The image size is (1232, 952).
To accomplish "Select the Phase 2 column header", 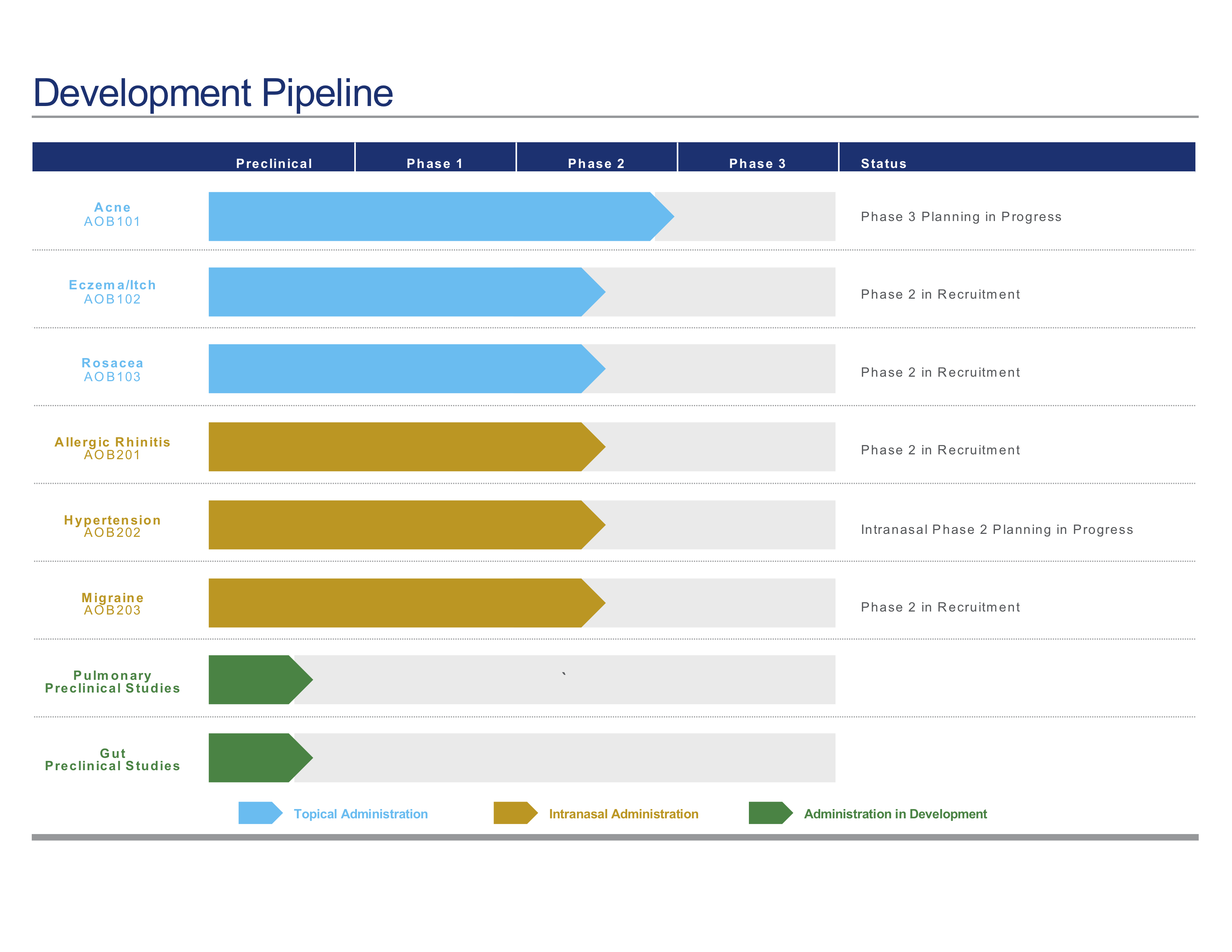I will pyautogui.click(x=596, y=164).
